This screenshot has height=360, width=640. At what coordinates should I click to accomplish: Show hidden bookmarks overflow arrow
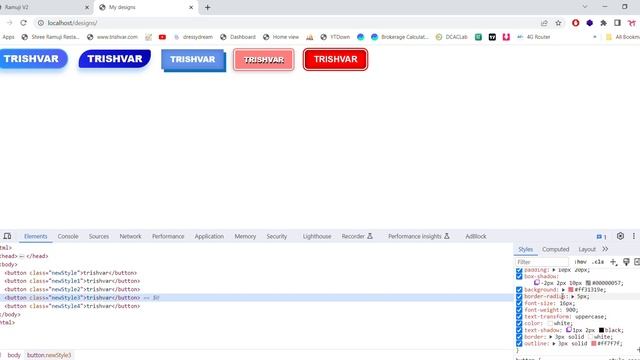594,37
